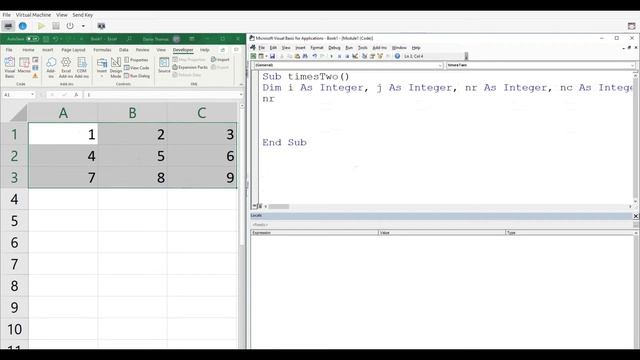
Task: Open the VM power options dropdown arrow
Action: pyautogui.click(x=83, y=26)
